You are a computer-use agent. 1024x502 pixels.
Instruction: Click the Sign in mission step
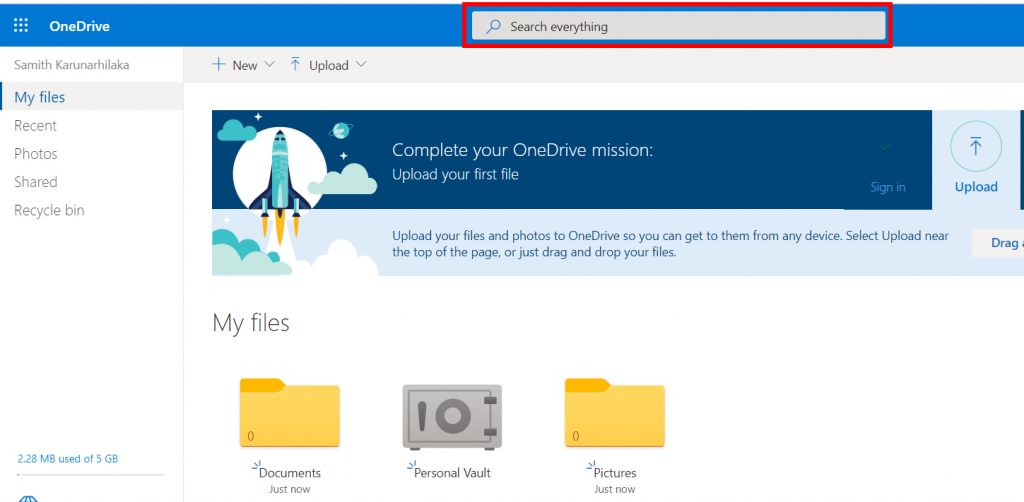pyautogui.click(x=888, y=187)
